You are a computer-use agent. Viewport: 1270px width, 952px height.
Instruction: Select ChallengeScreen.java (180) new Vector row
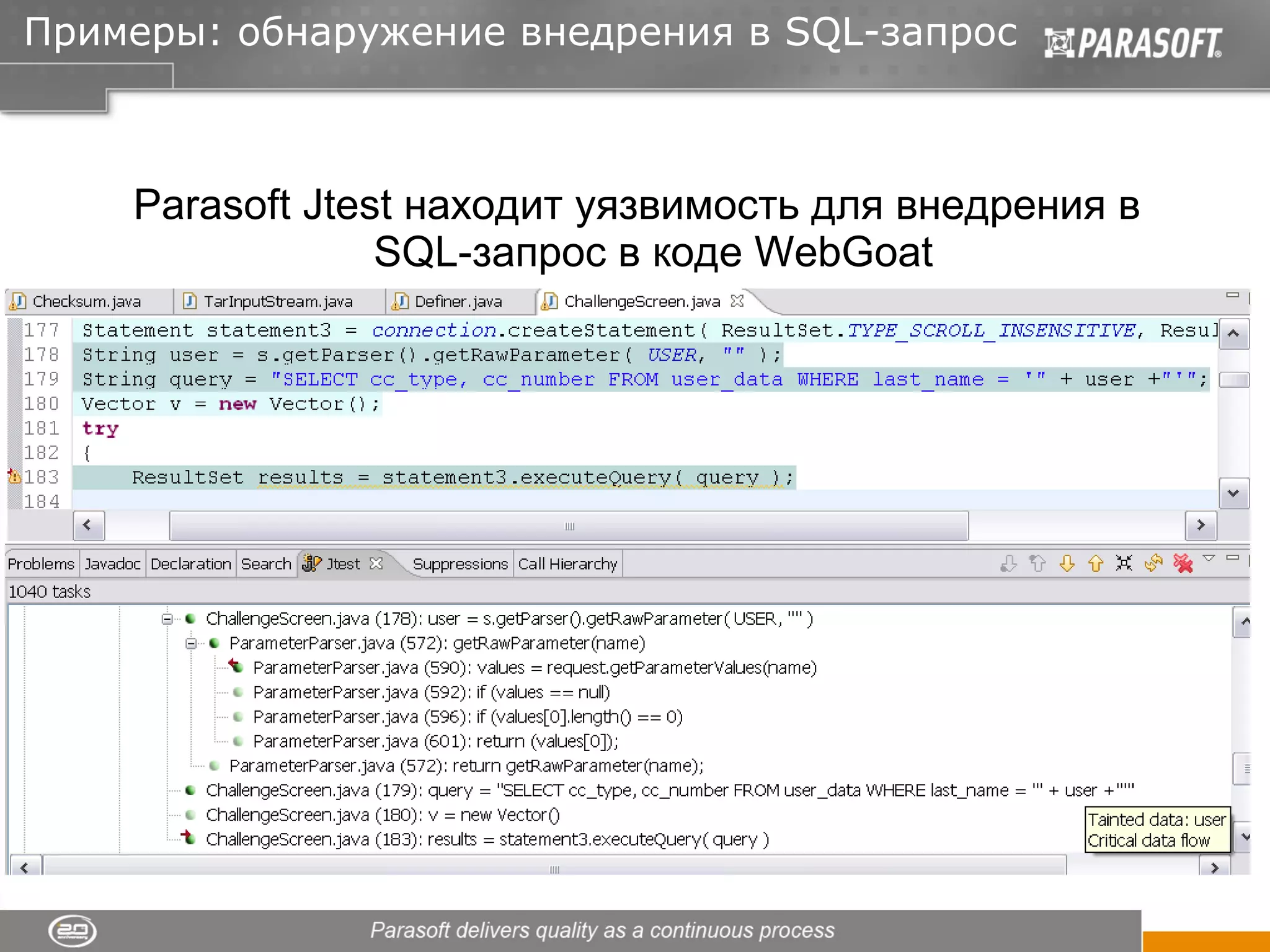[x=383, y=815]
